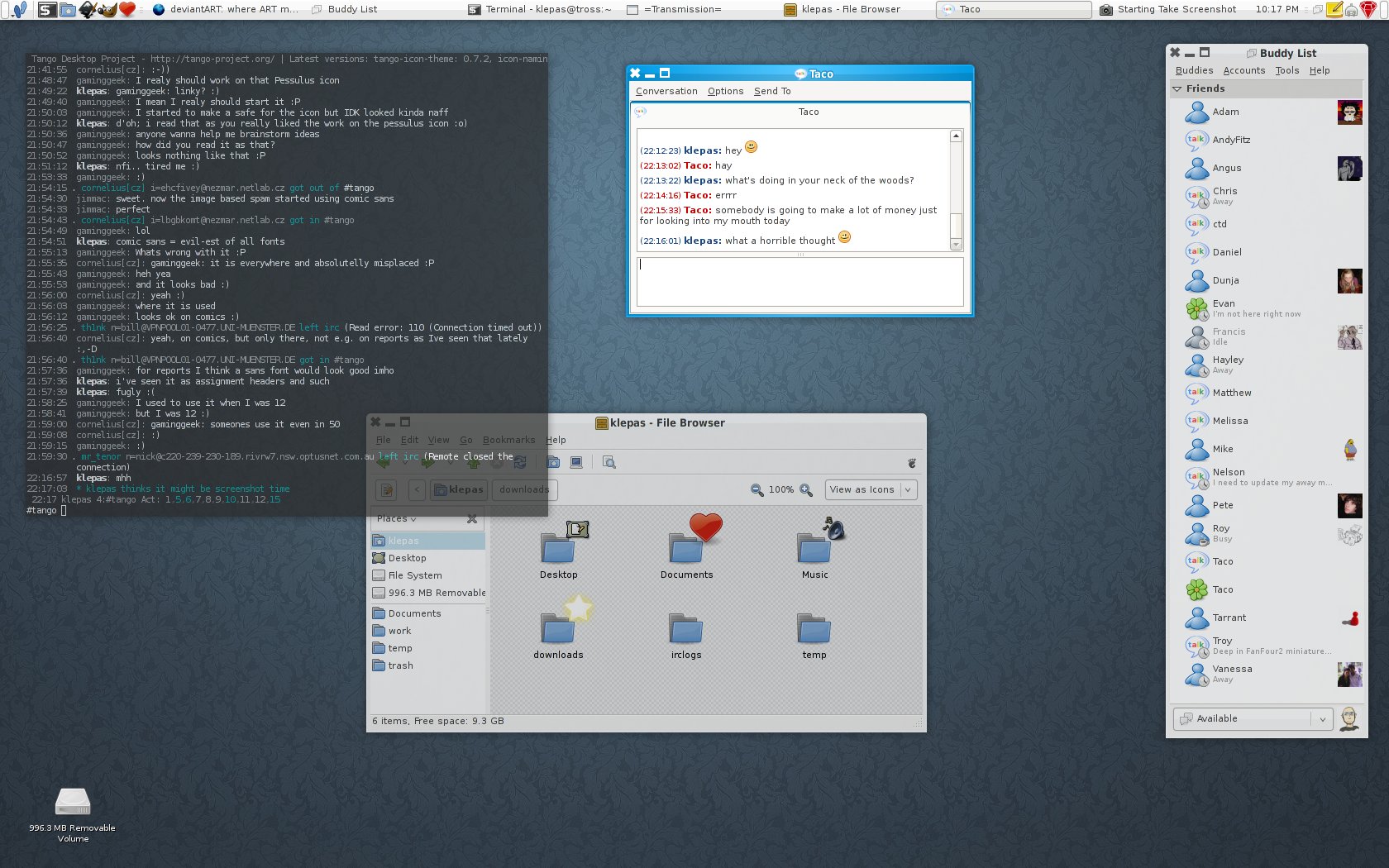Screen dimensions: 1389x868
Task: Switch to the Terminal - klepas@tross taskbar button
Action: [540, 9]
